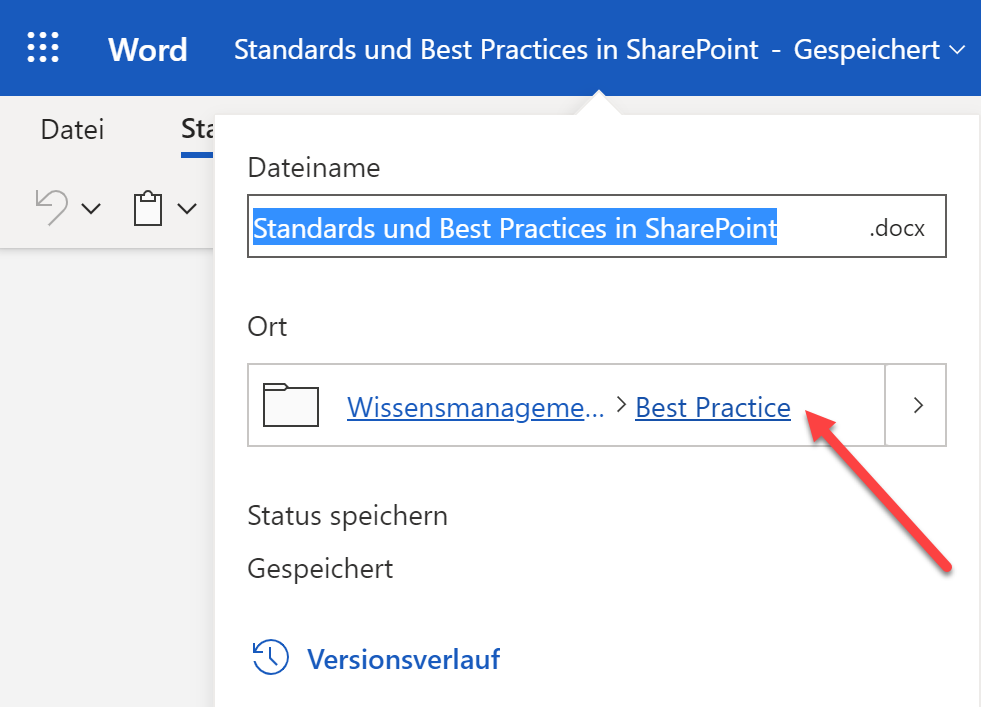Screen dimensions: 981x707
Task: Click into the Dateiname text field
Action: click(x=597, y=226)
